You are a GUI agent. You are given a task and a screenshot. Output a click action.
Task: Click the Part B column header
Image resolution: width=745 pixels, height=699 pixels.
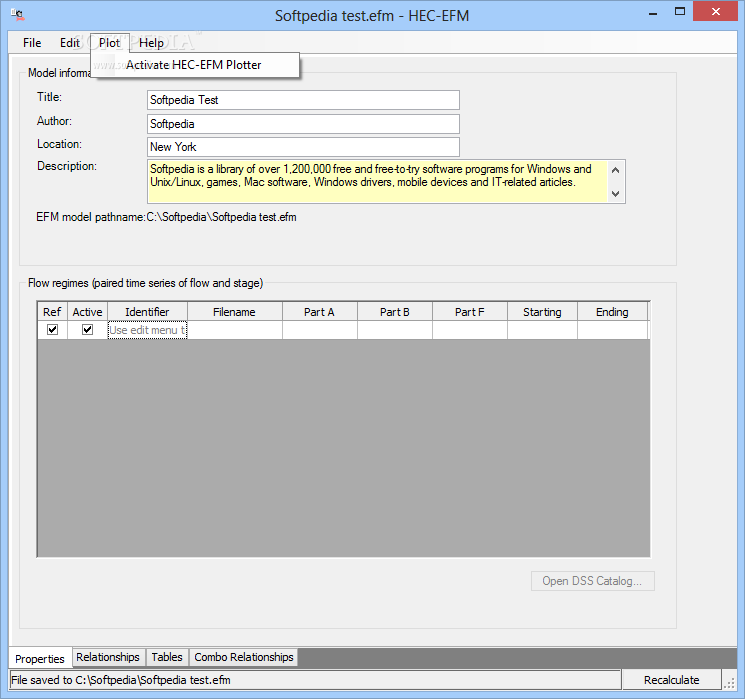pos(395,312)
